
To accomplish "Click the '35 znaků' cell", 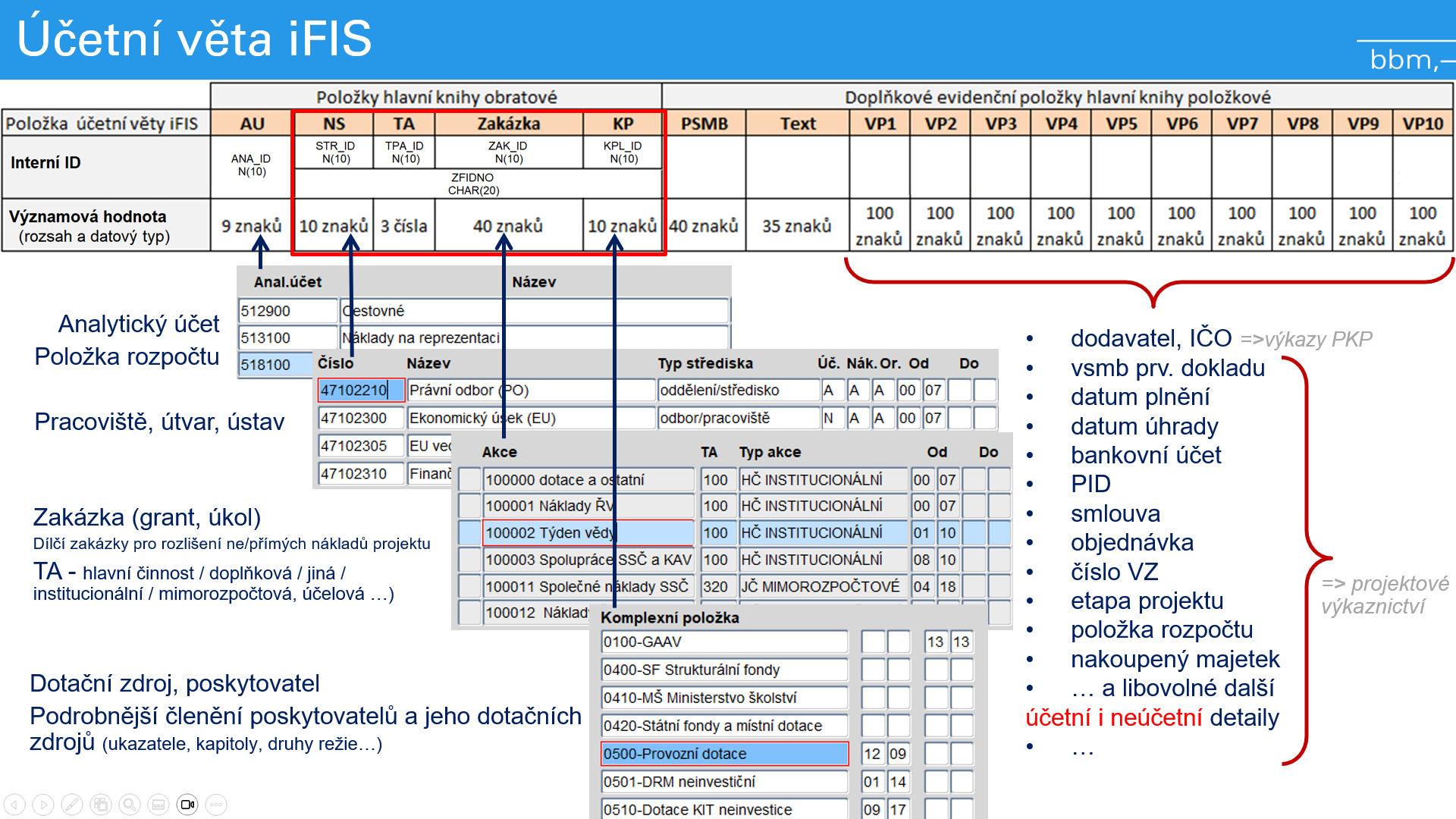I will click(x=797, y=226).
